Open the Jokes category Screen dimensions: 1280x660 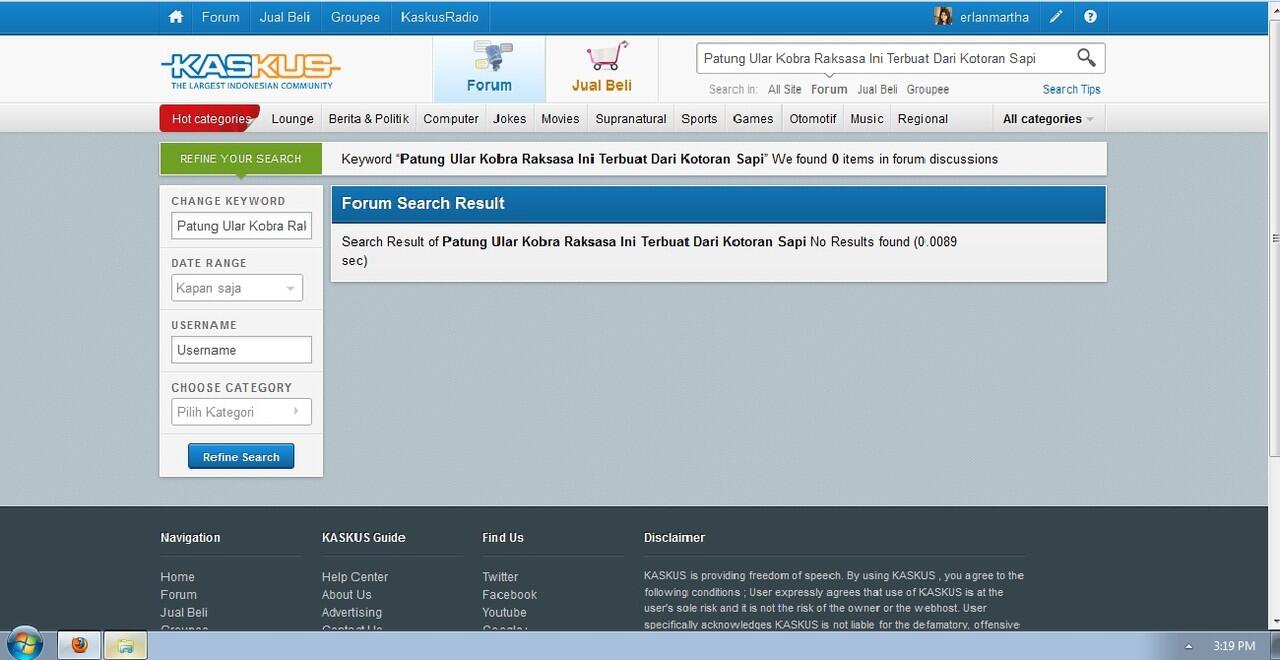click(509, 118)
